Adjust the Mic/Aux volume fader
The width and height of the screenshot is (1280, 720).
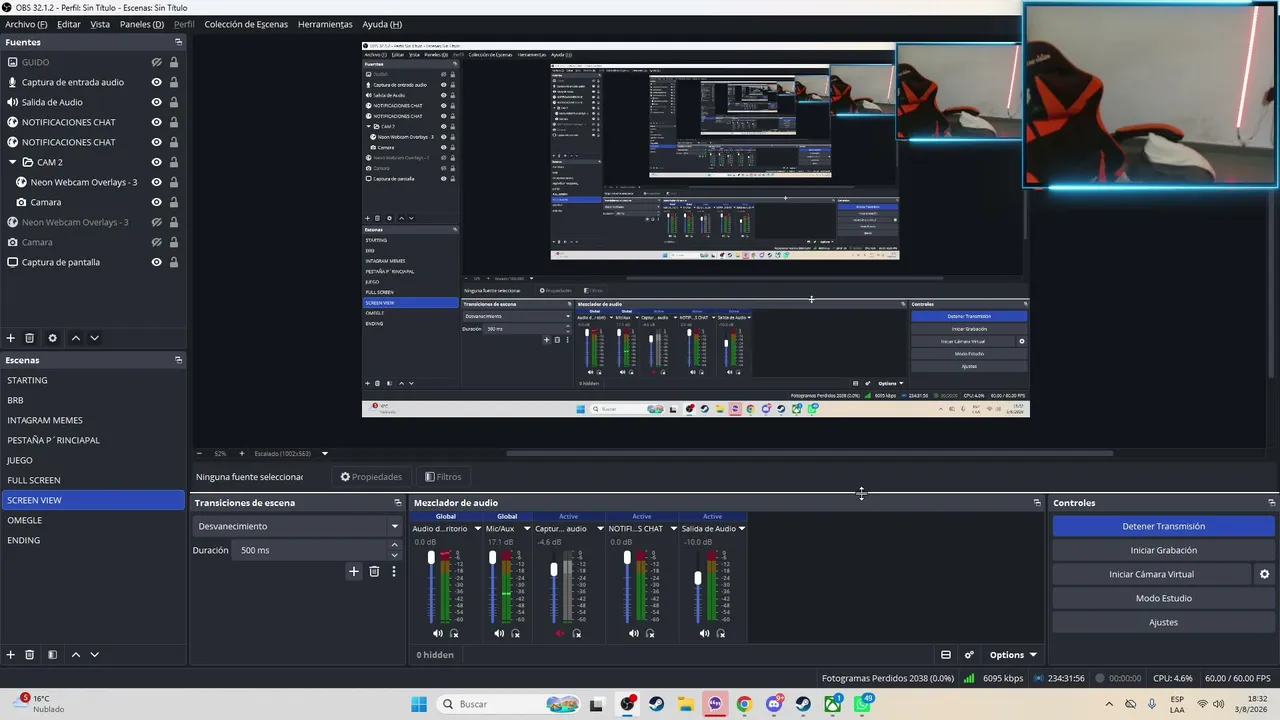pyautogui.click(x=492, y=558)
